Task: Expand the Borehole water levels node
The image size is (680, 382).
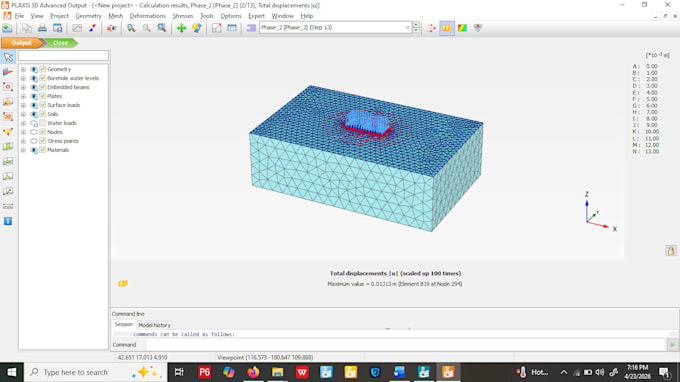Action: click(x=23, y=78)
